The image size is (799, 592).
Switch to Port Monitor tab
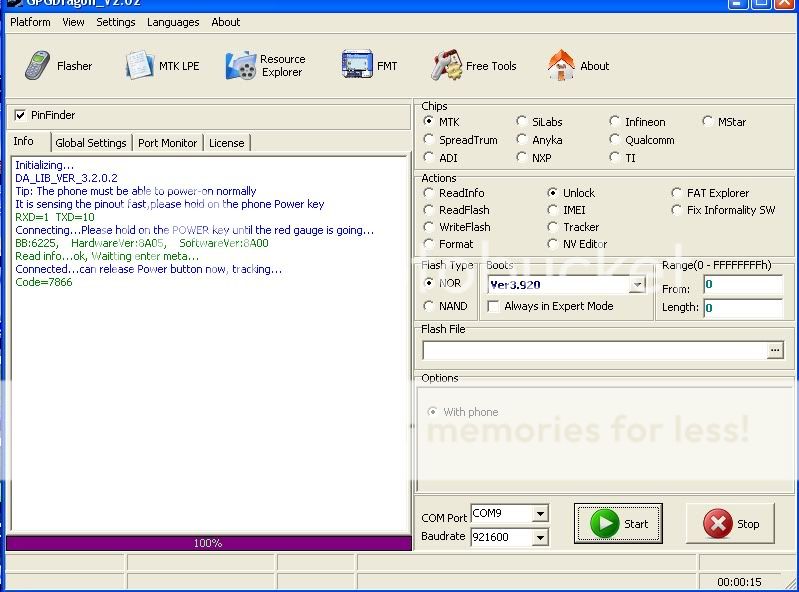(167, 143)
